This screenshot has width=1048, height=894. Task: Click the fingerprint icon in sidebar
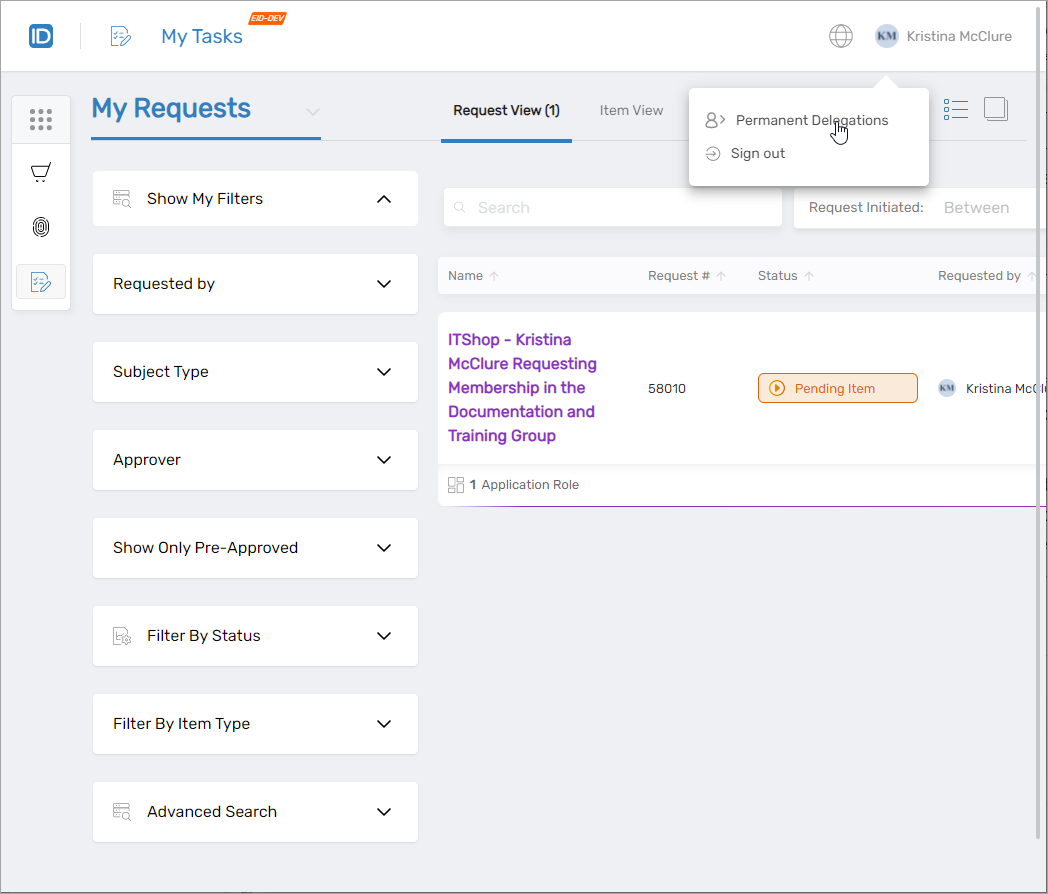click(x=41, y=228)
